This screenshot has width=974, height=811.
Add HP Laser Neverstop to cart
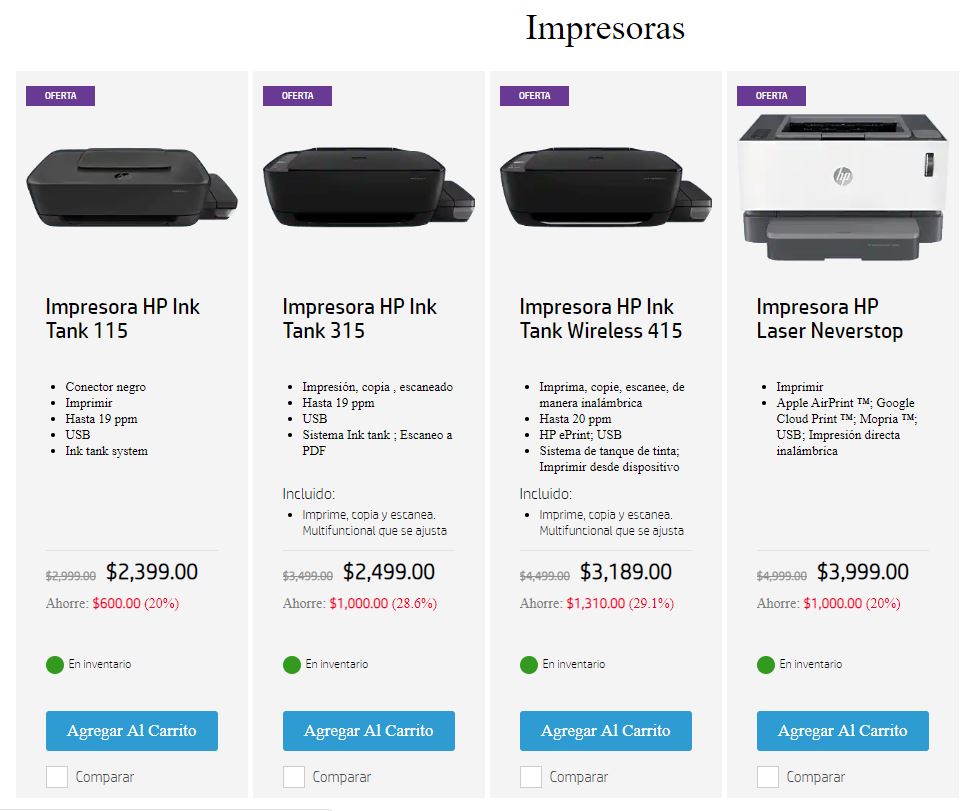[843, 731]
